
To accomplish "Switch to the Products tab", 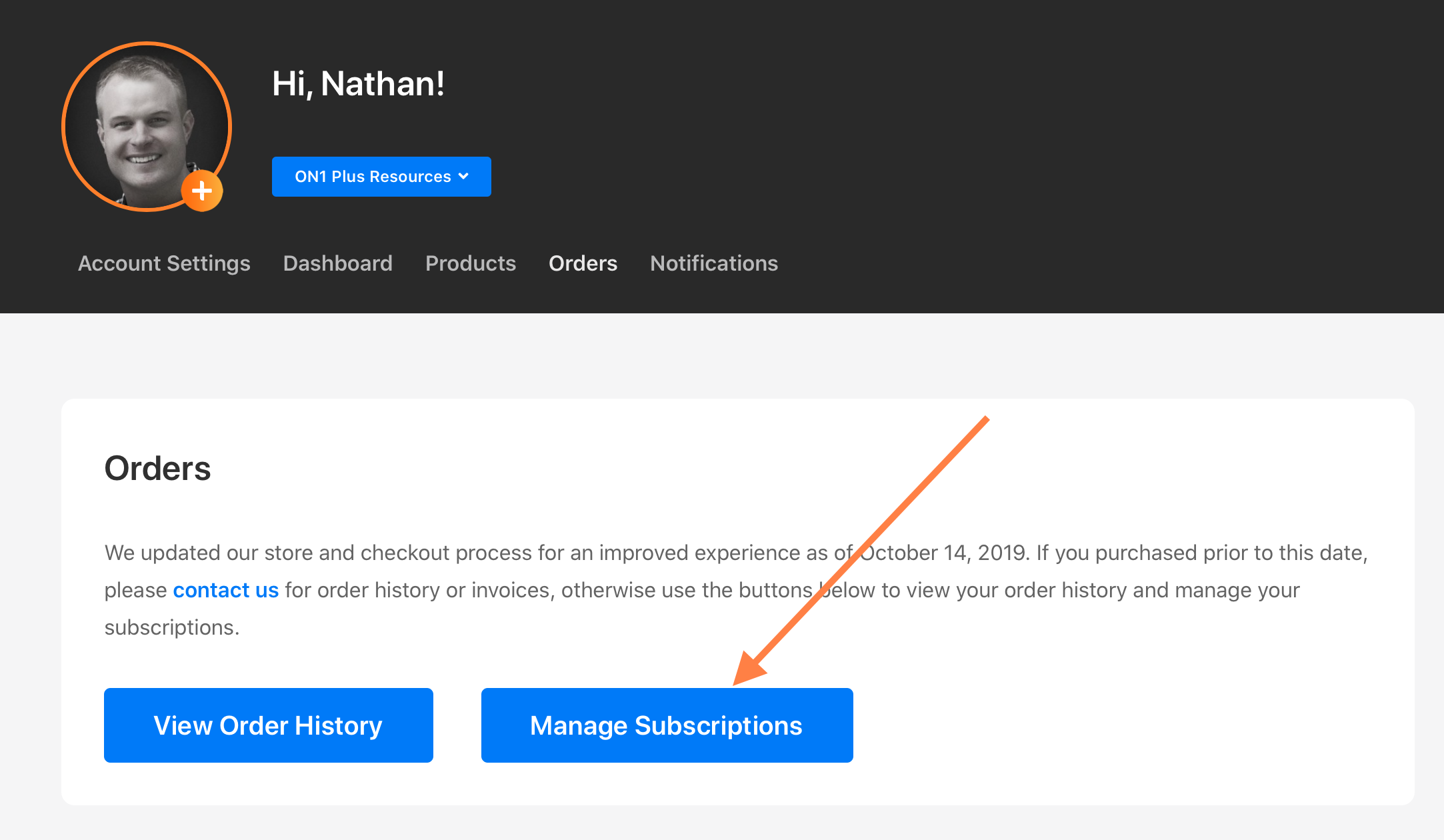I will 470,263.
